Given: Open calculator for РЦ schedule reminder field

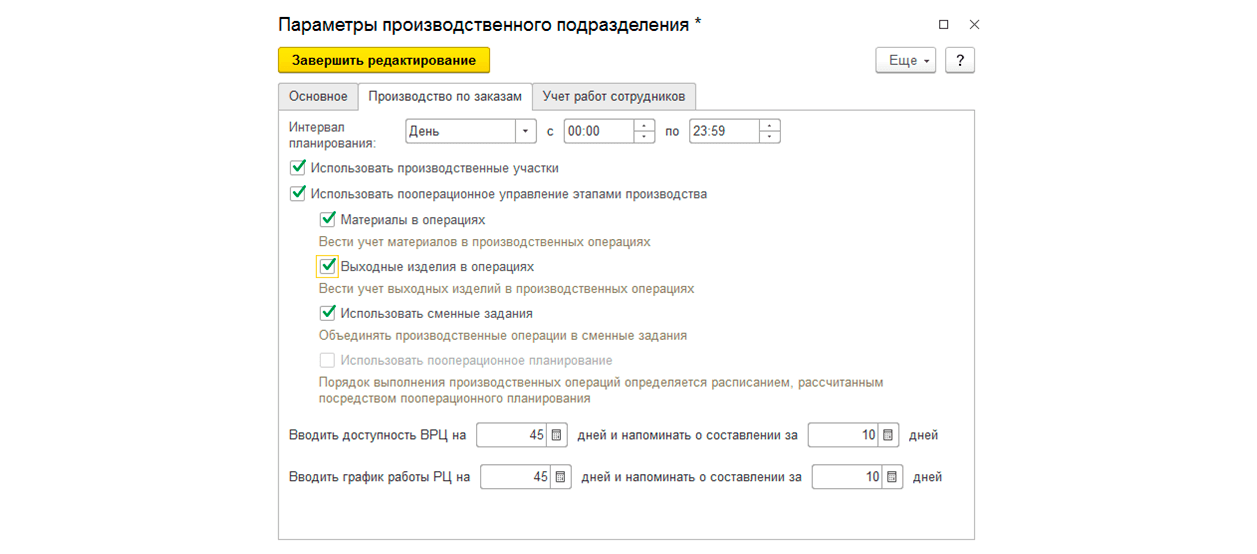Looking at the screenshot, I should coord(892,477).
